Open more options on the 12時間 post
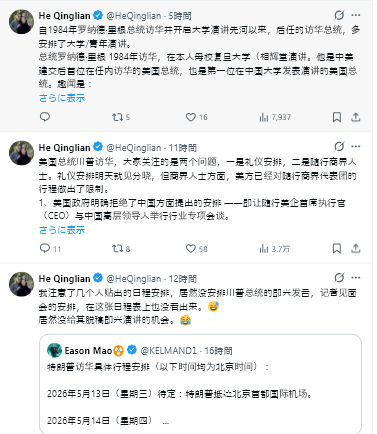Screen dimensions: 377x434 pyautogui.click(x=356, y=277)
